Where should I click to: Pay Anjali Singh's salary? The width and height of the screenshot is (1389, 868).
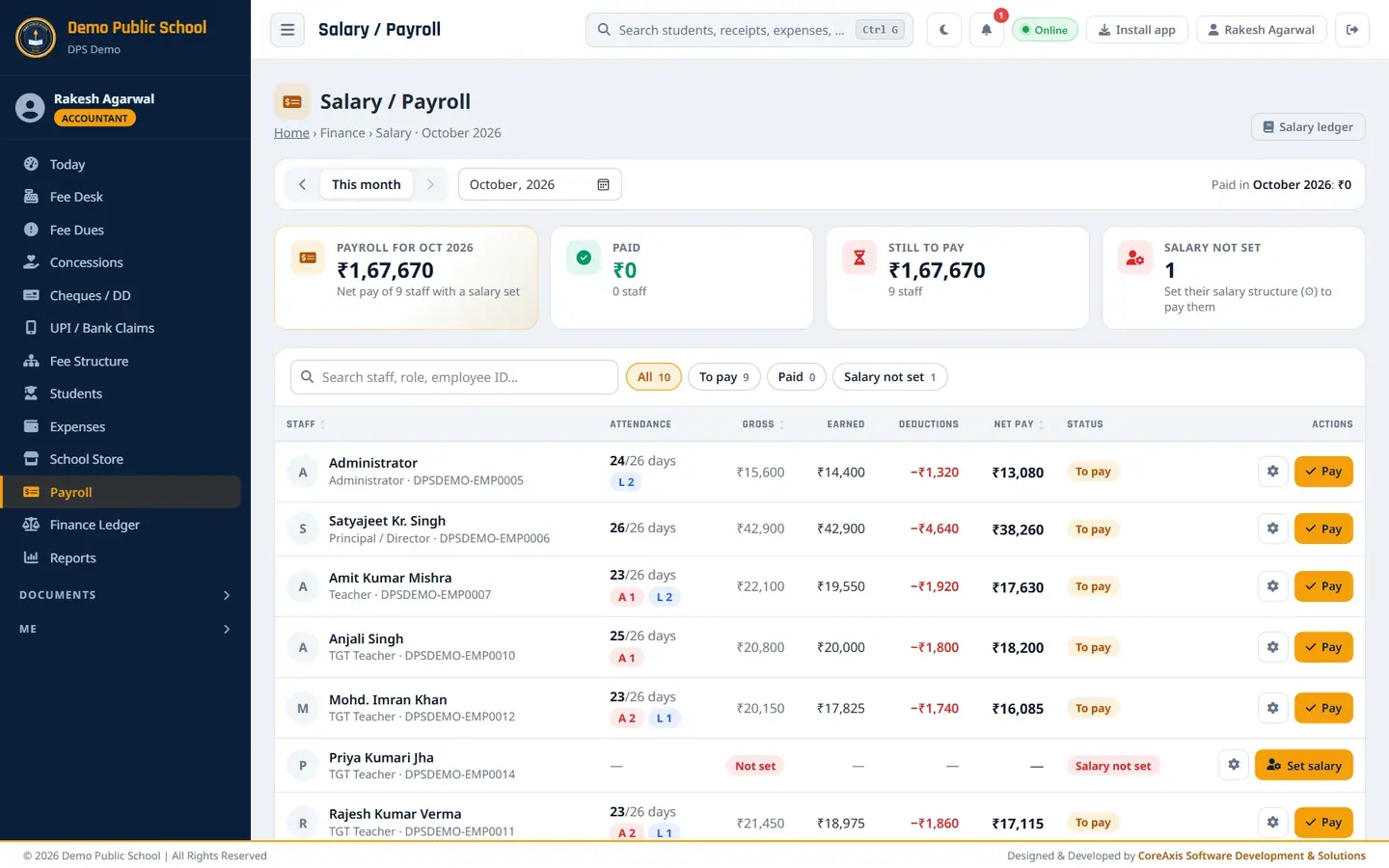pyautogui.click(x=1323, y=647)
